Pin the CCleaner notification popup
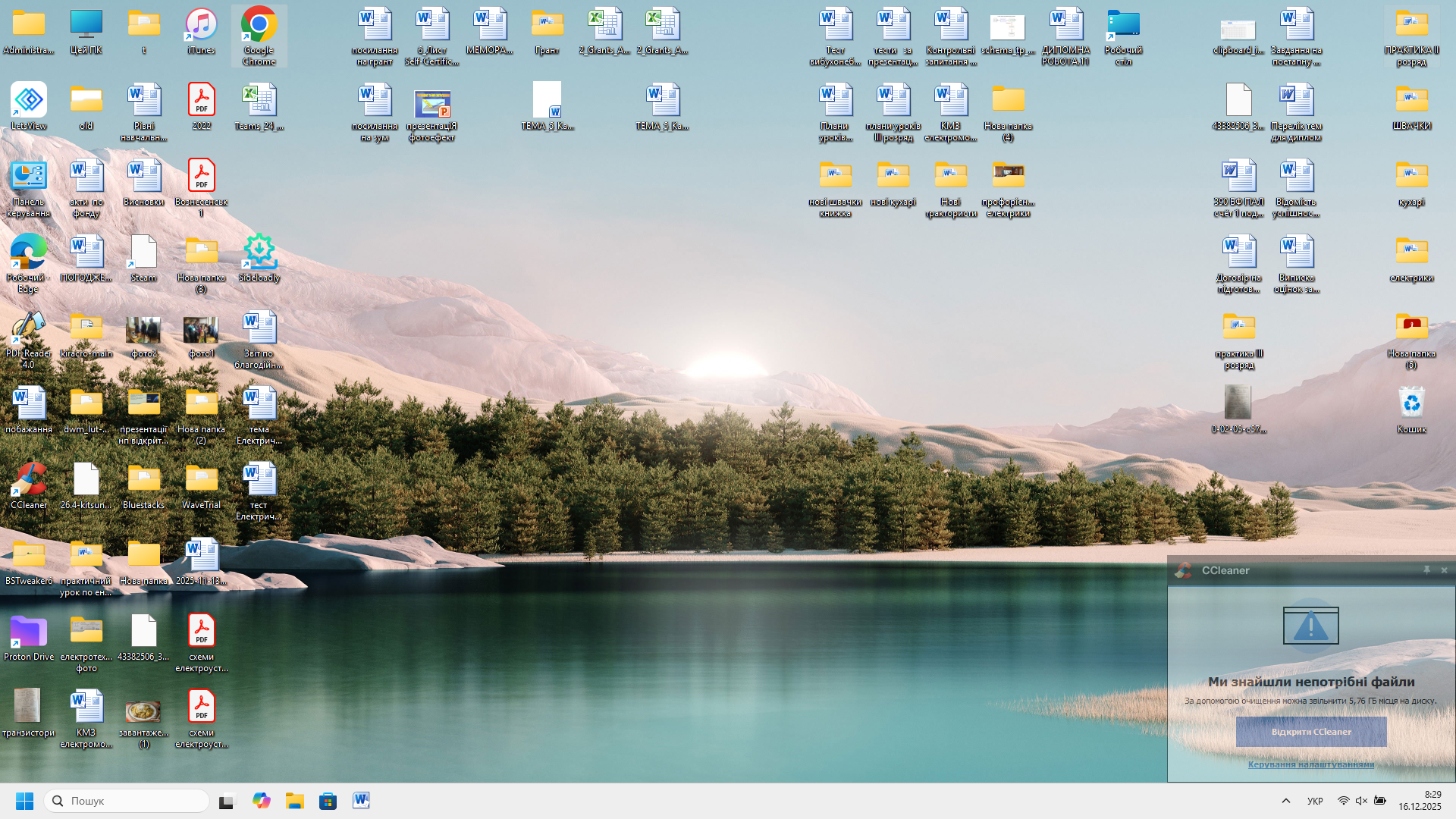 pyautogui.click(x=1426, y=570)
